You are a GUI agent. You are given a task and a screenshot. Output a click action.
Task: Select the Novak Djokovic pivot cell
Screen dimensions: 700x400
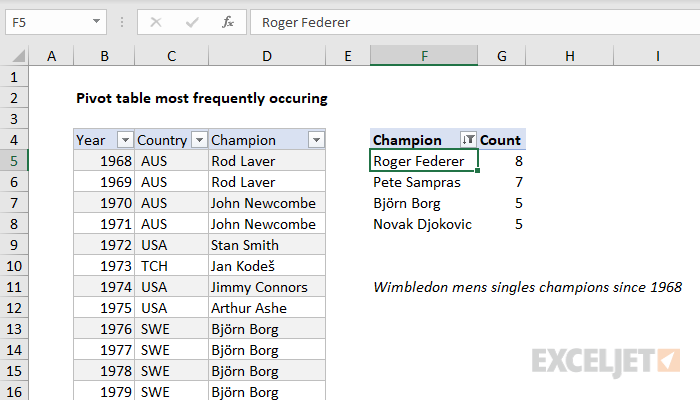(424, 224)
